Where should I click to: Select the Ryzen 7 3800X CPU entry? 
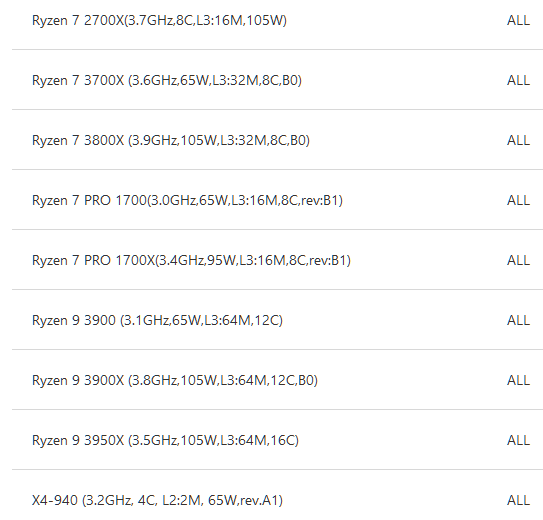pos(171,141)
